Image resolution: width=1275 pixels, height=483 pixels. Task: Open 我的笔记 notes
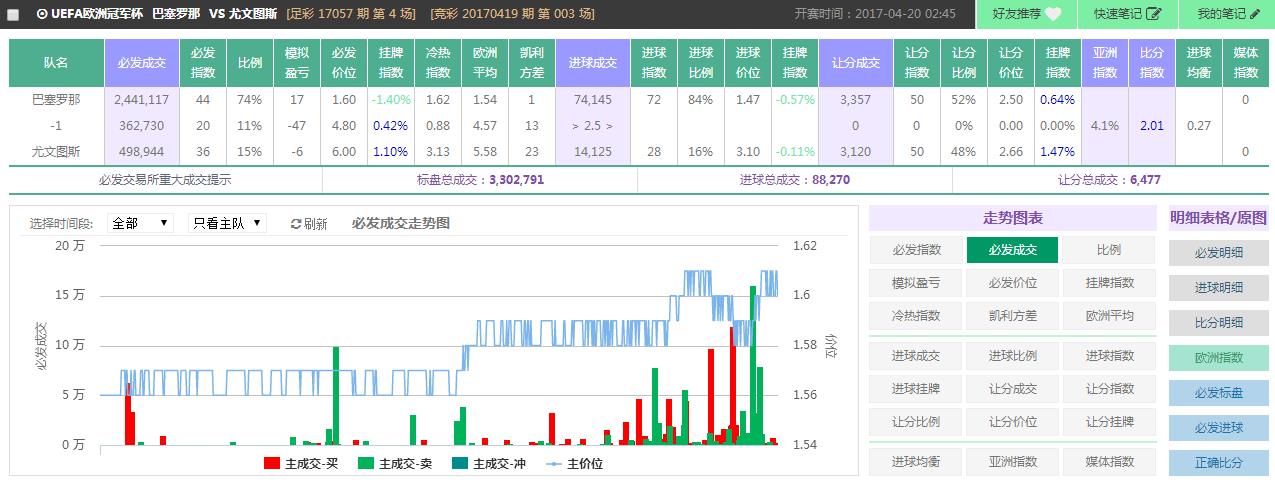[x=1229, y=14]
